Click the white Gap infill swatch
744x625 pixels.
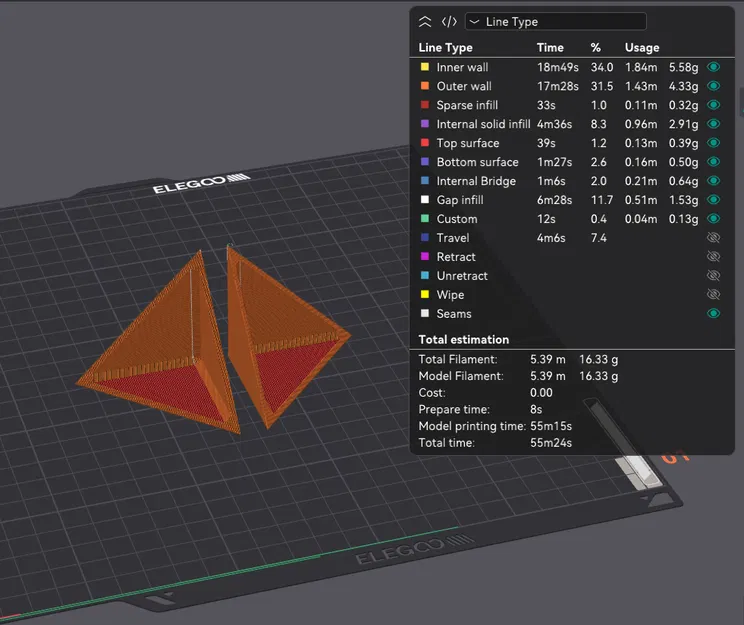pos(425,200)
